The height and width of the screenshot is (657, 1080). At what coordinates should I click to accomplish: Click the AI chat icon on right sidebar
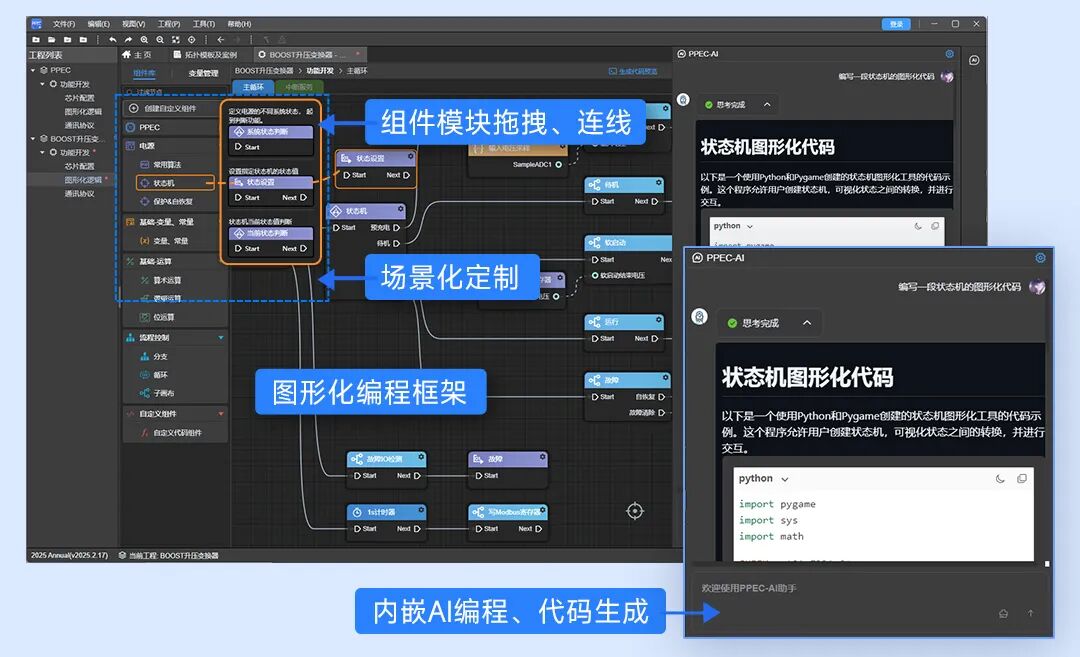[x=974, y=60]
